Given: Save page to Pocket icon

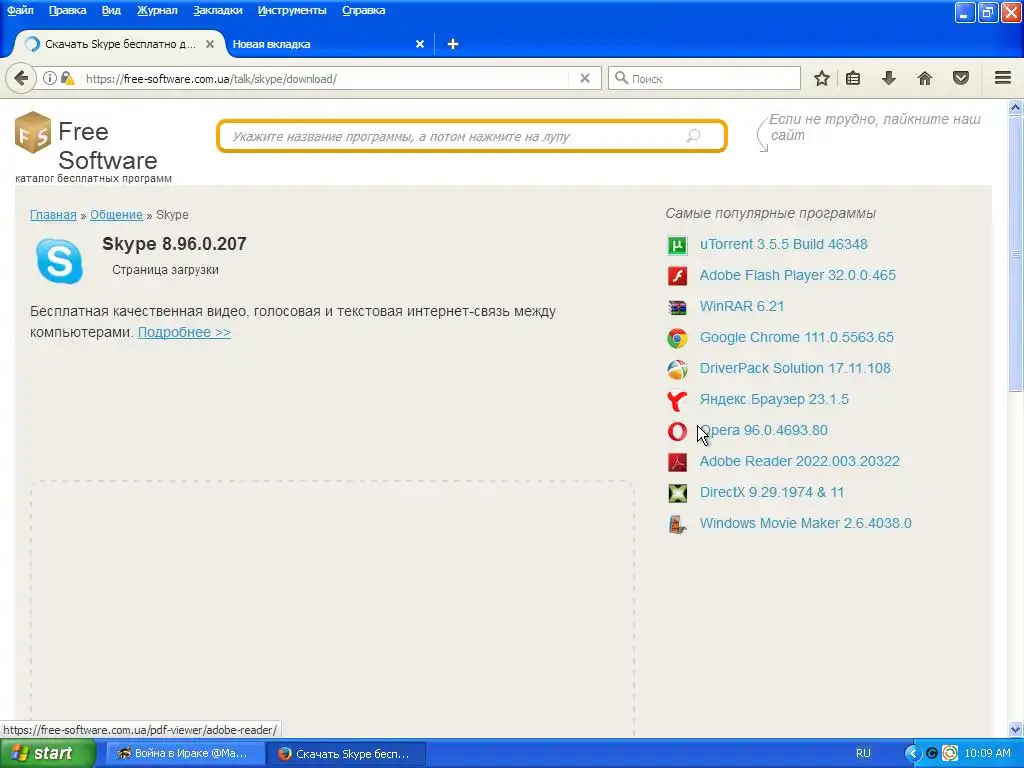Looking at the screenshot, I should pyautogui.click(x=961, y=78).
